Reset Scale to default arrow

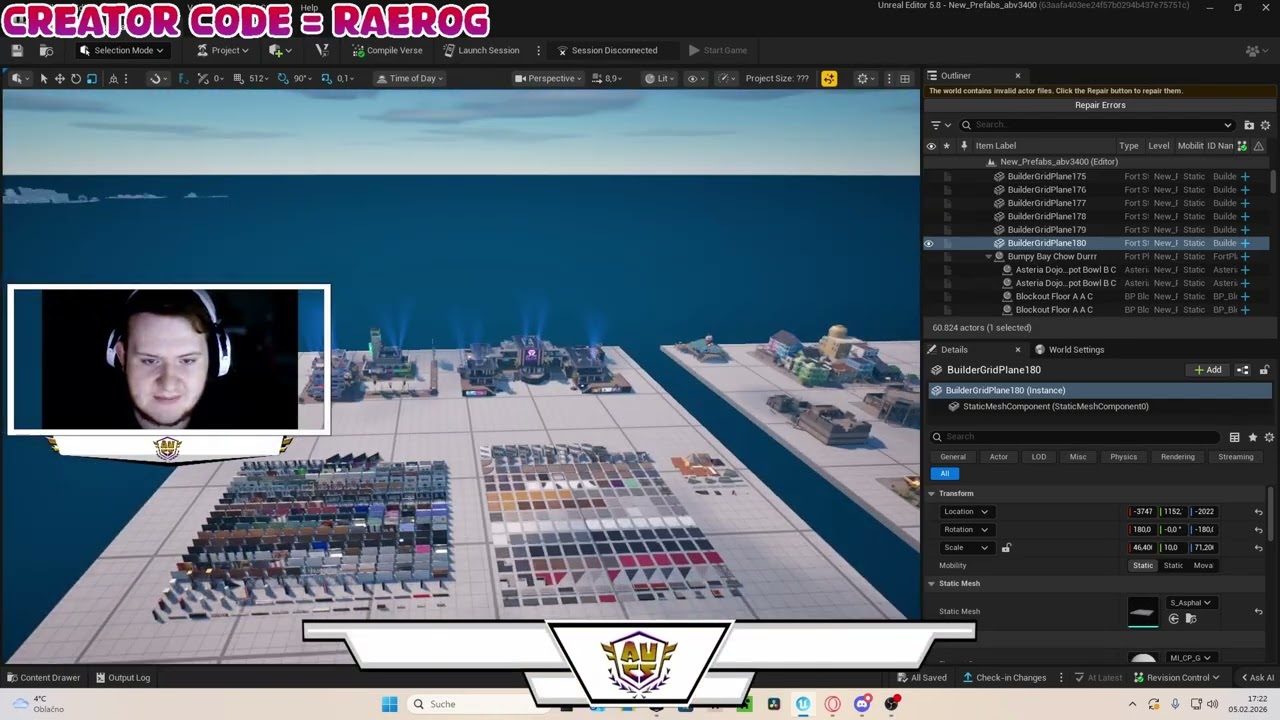click(x=1258, y=548)
